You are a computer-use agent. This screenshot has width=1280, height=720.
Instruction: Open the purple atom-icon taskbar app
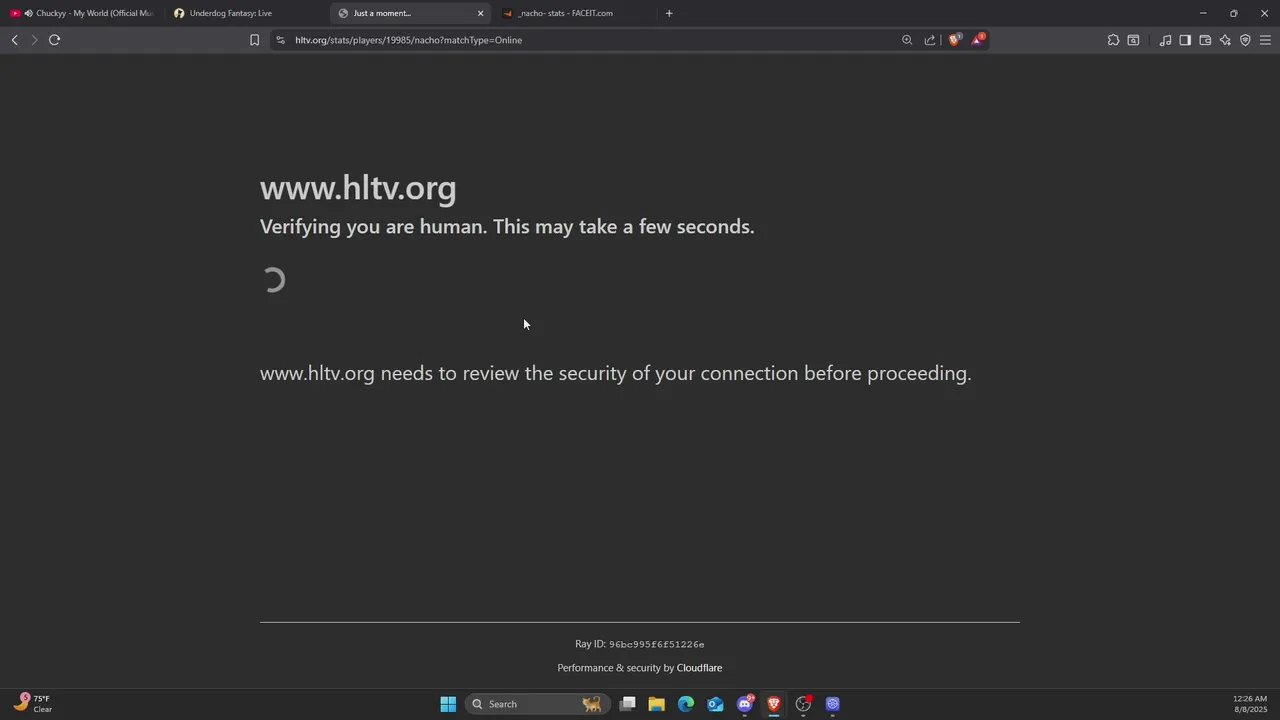832,704
